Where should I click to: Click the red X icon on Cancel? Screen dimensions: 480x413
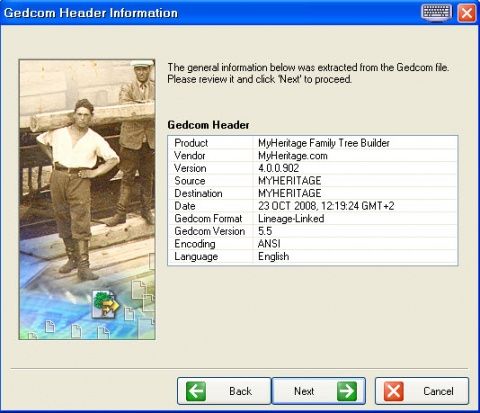pyautogui.click(x=394, y=391)
